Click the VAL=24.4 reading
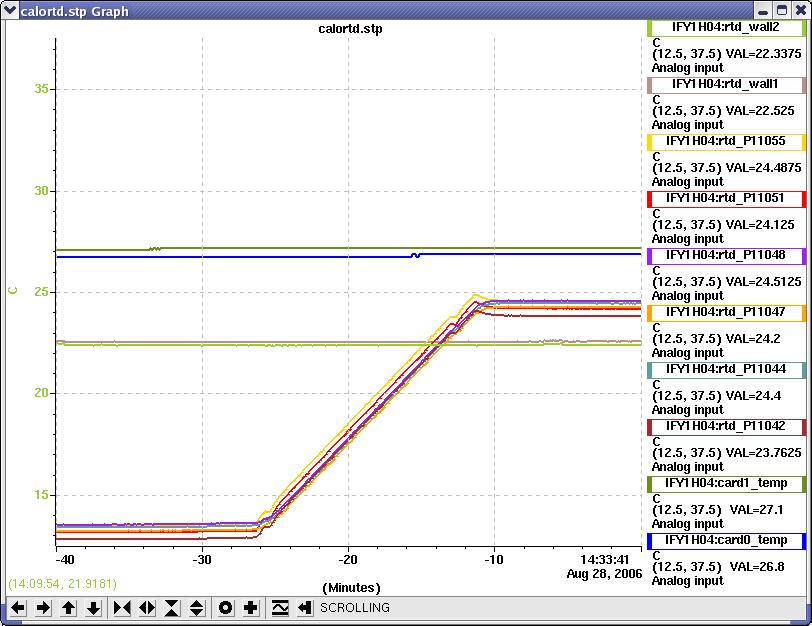Screen dimensions: 812x626 [753, 396]
